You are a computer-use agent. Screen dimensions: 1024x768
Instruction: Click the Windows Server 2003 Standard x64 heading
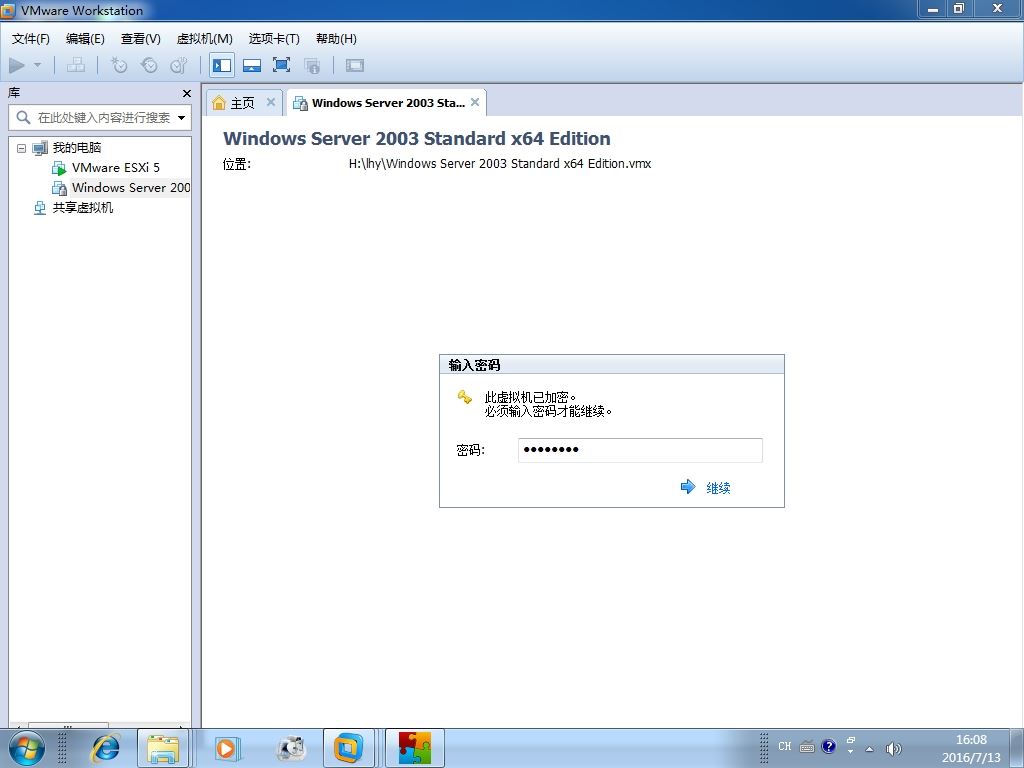pyautogui.click(x=417, y=138)
